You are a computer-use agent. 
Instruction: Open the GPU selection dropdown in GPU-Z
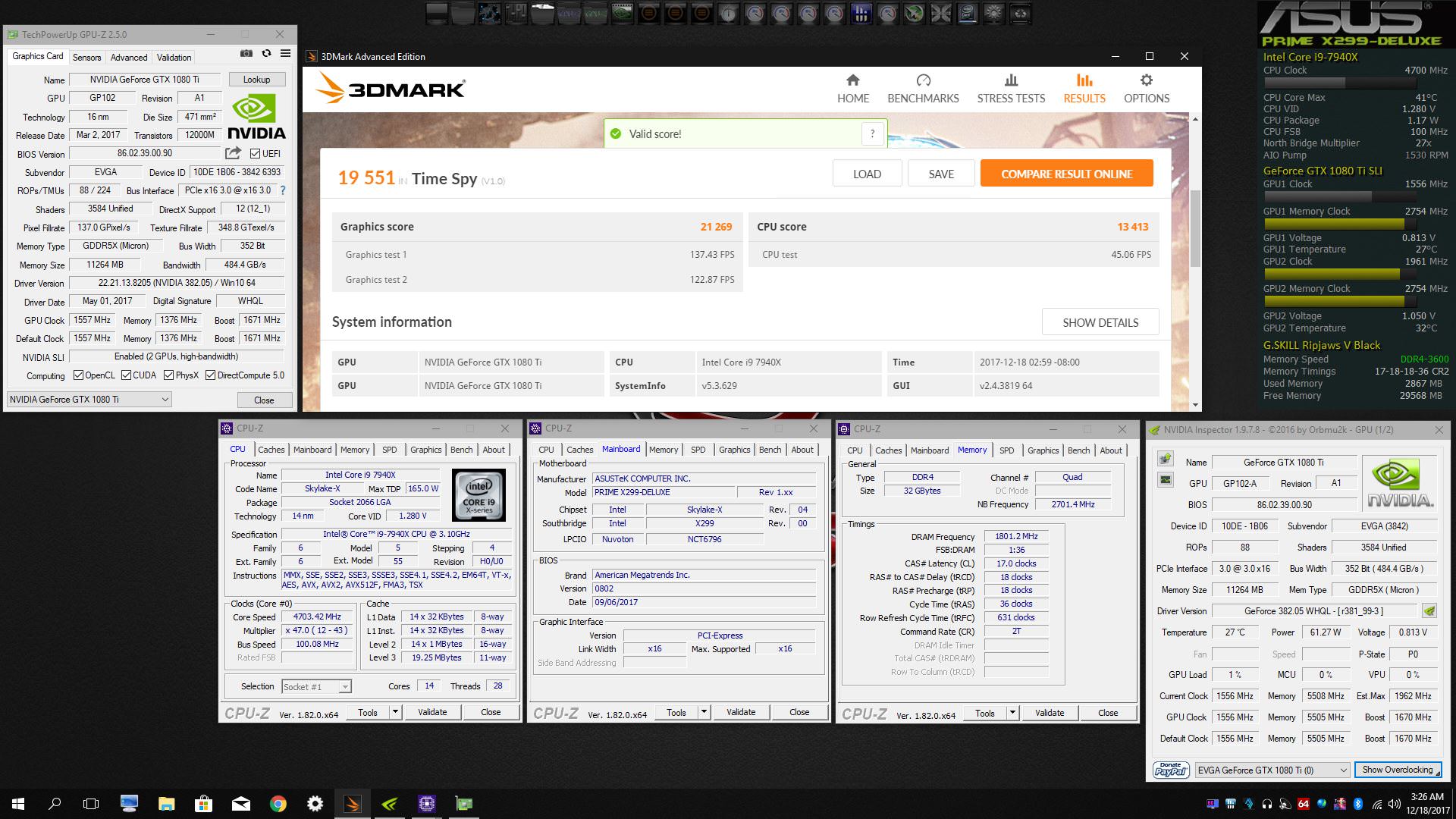pos(89,399)
